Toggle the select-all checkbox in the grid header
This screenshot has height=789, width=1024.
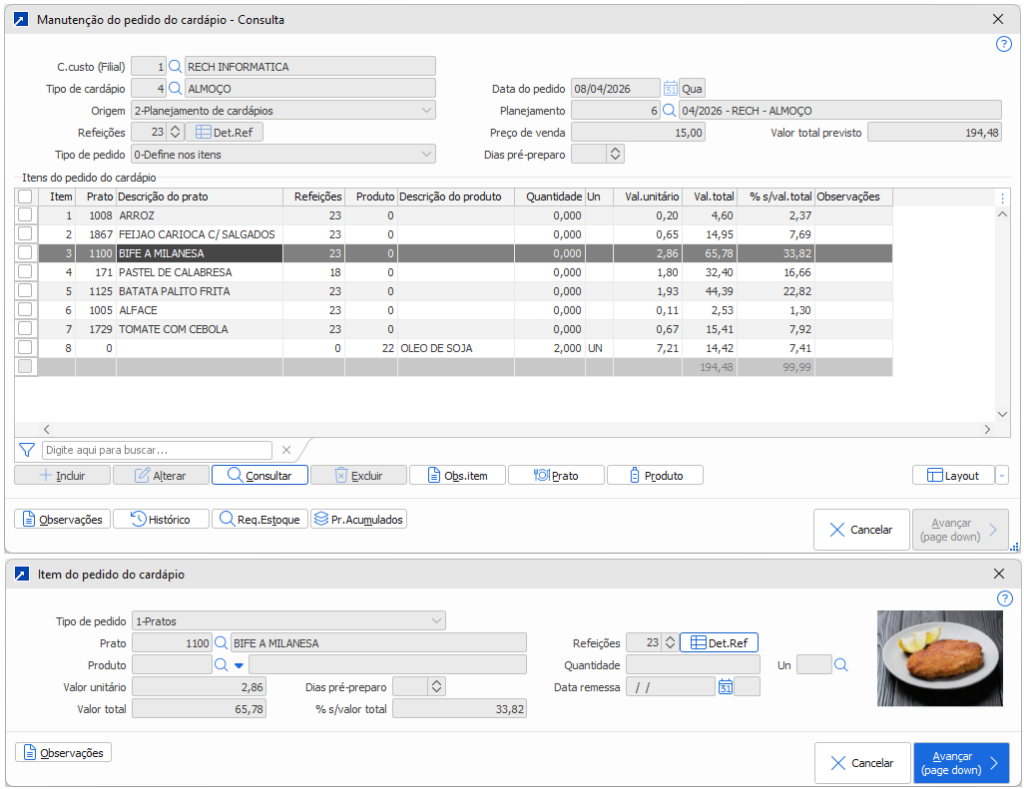pyautogui.click(x=25, y=197)
